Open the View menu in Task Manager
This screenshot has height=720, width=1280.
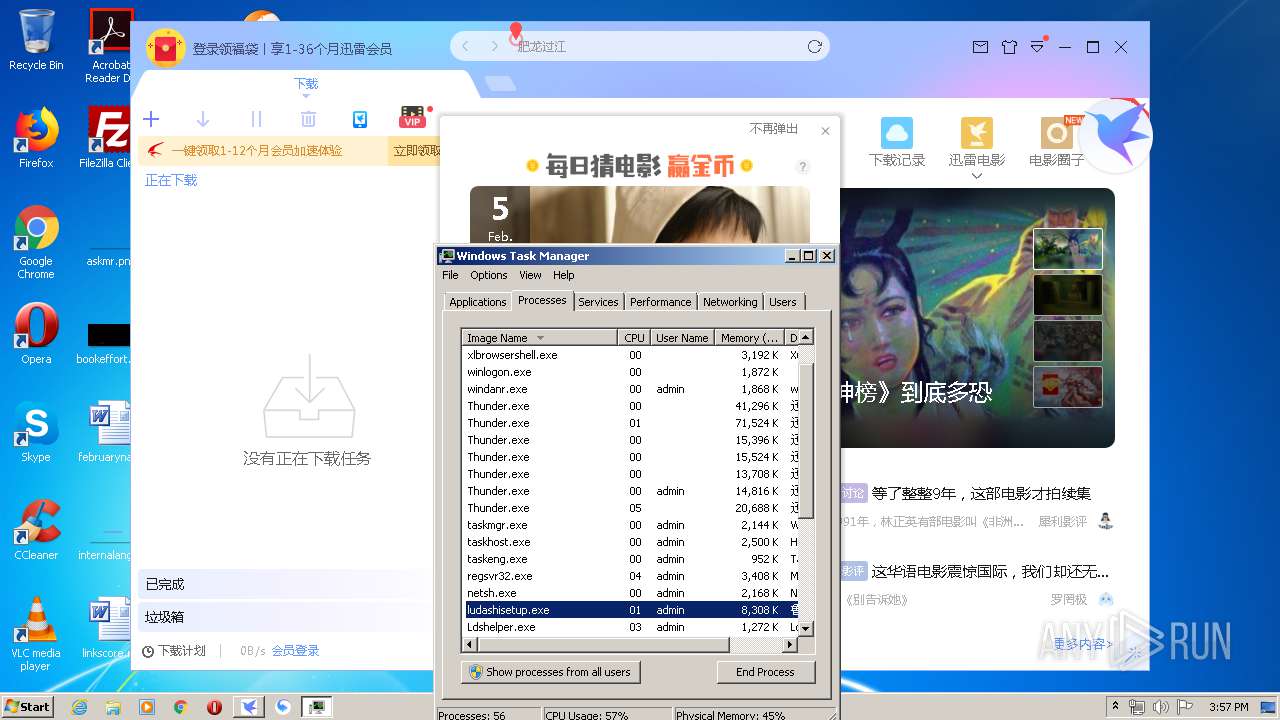530,275
